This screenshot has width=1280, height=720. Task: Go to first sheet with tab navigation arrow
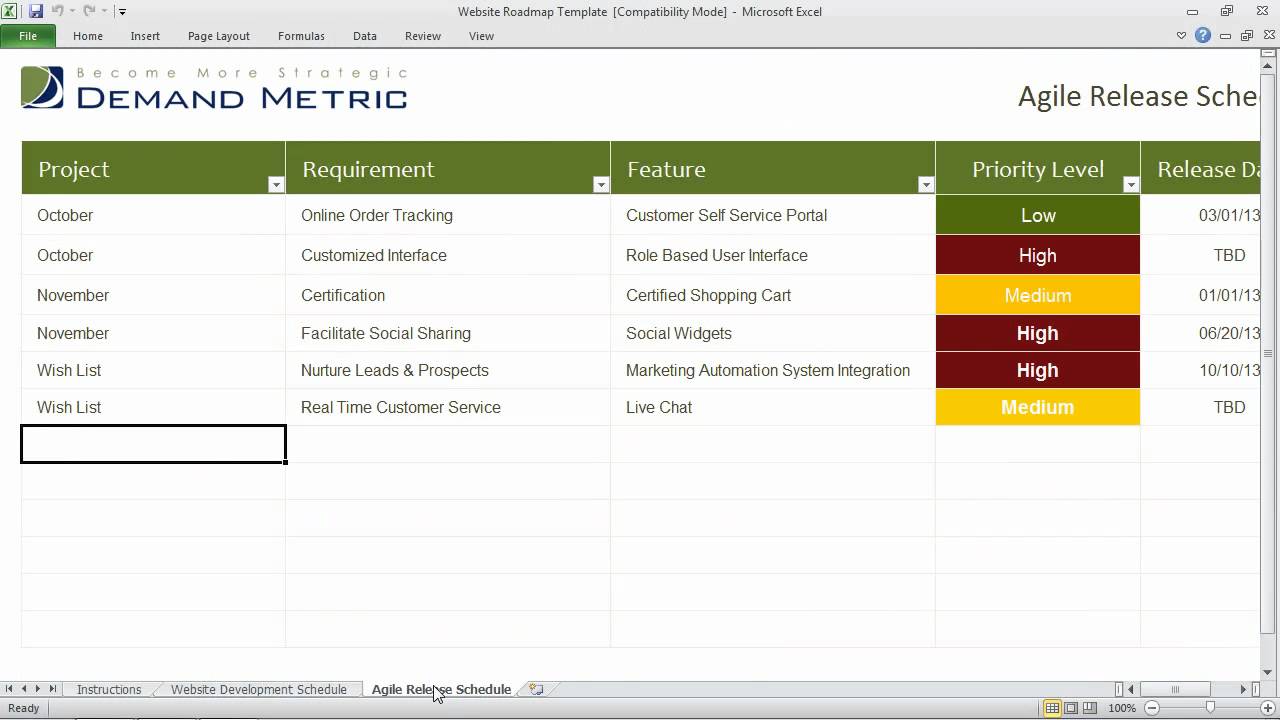tap(9, 689)
